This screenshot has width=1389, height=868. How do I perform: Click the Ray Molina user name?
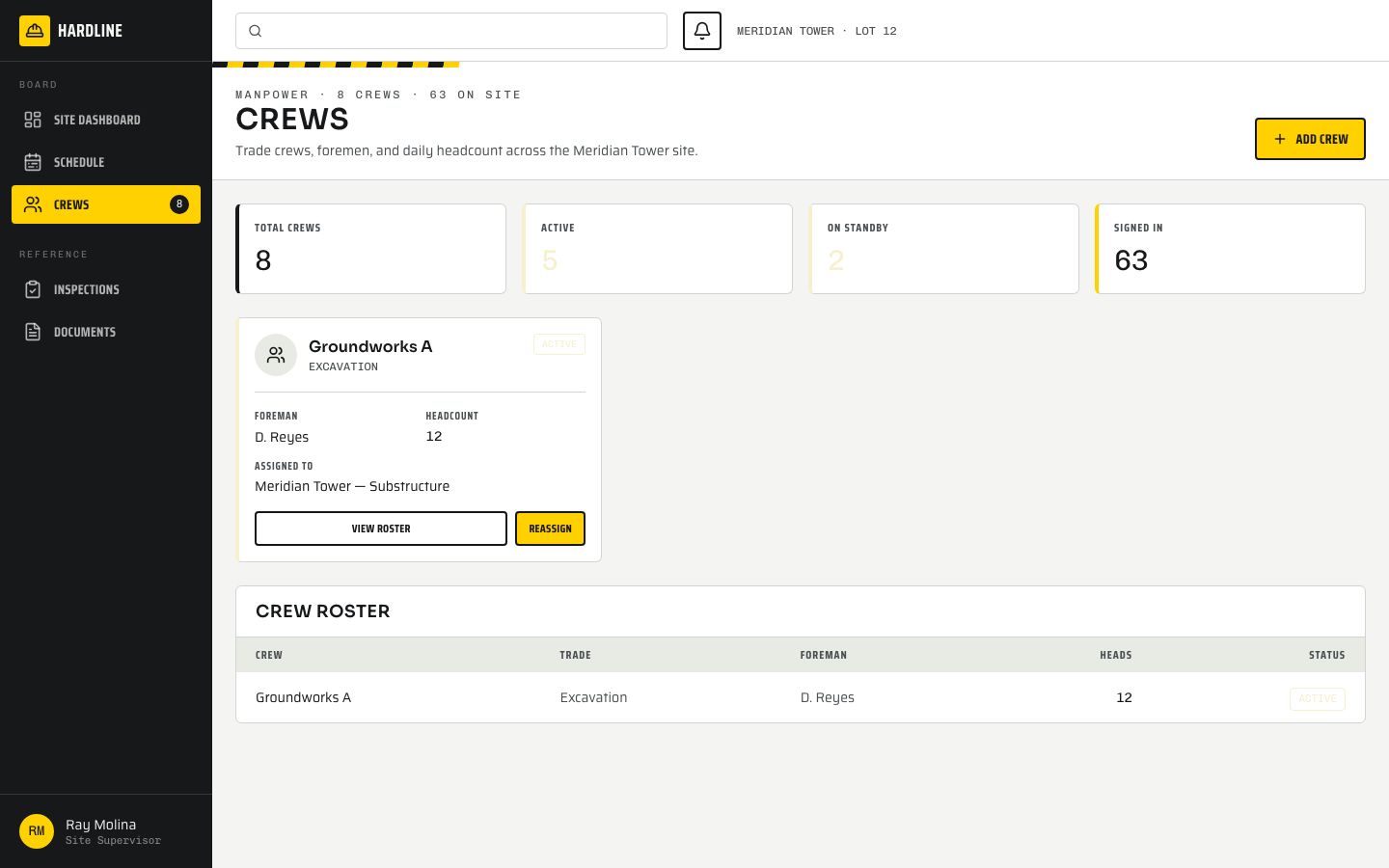point(100,825)
